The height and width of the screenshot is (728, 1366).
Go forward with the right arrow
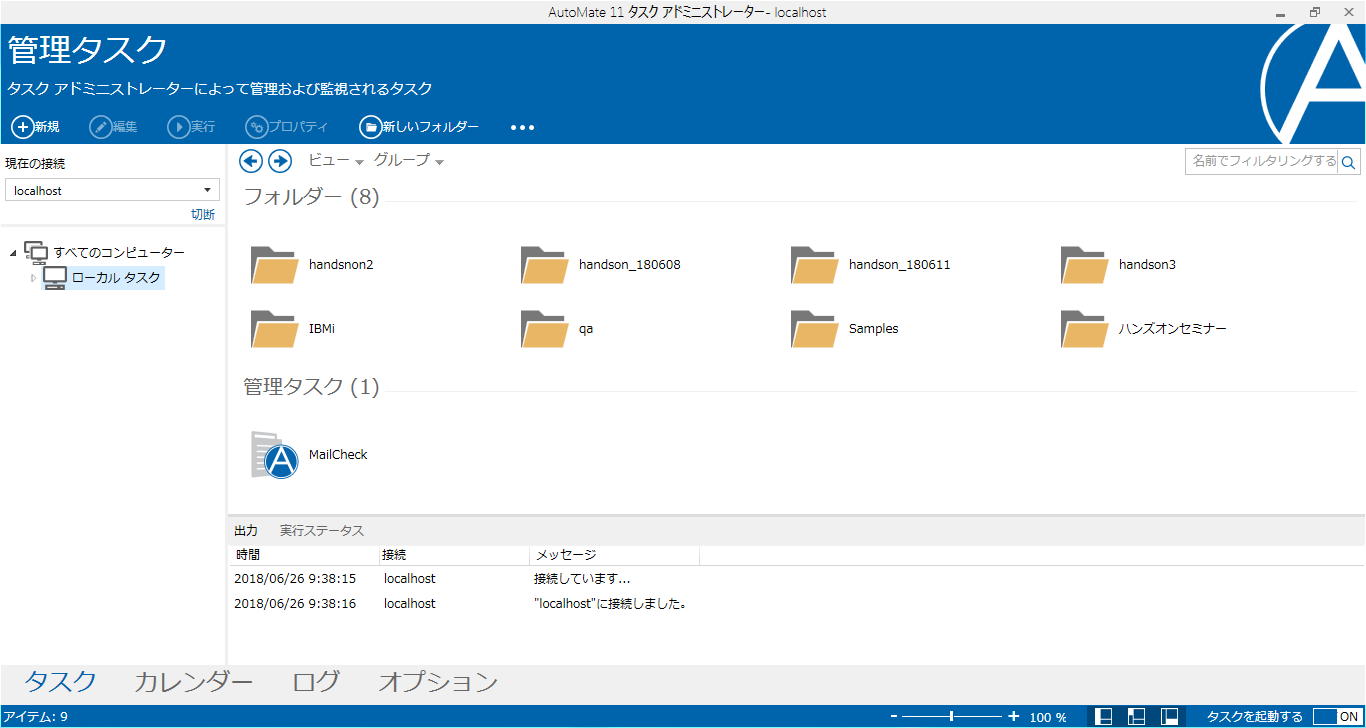pos(280,161)
